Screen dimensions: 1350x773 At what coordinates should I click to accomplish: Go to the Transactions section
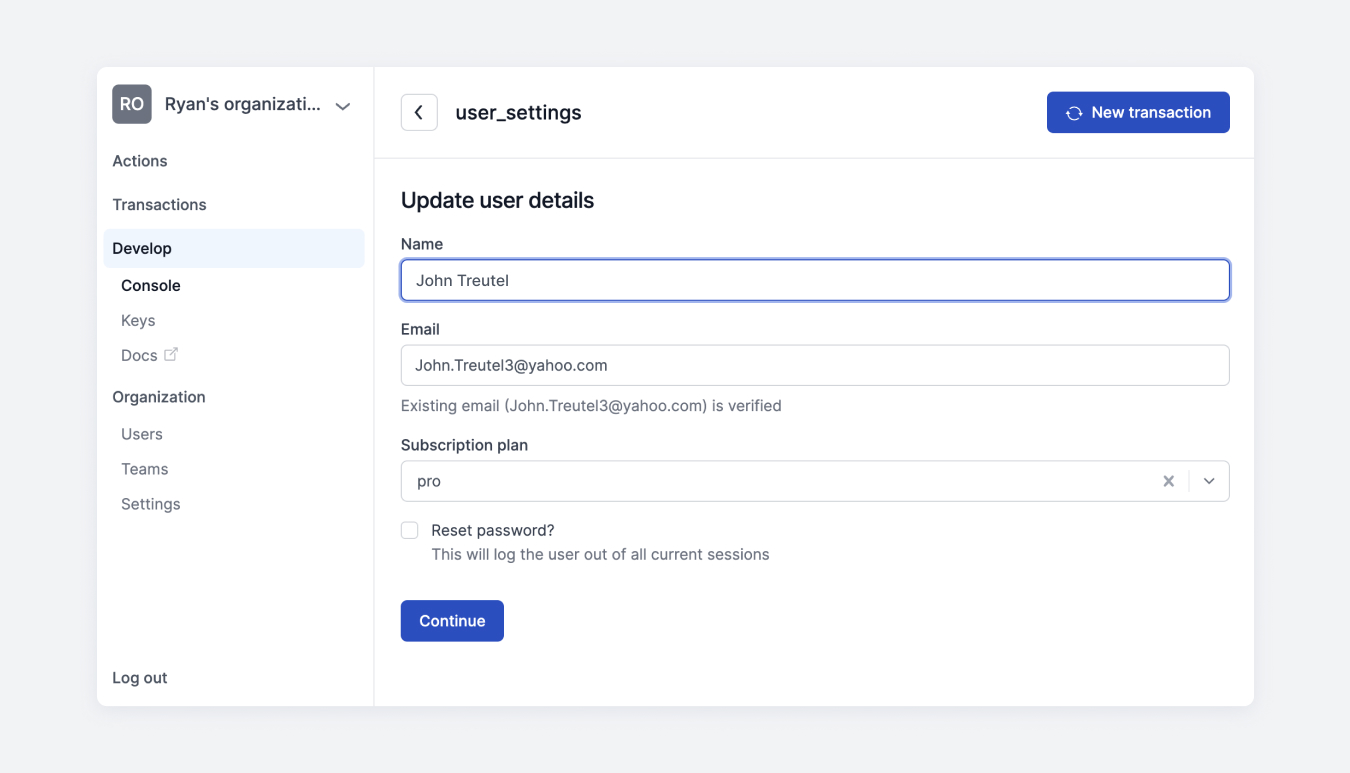159,204
